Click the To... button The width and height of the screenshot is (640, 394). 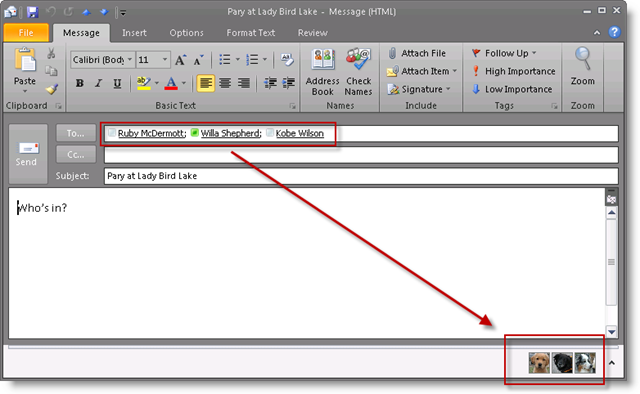(x=76, y=133)
